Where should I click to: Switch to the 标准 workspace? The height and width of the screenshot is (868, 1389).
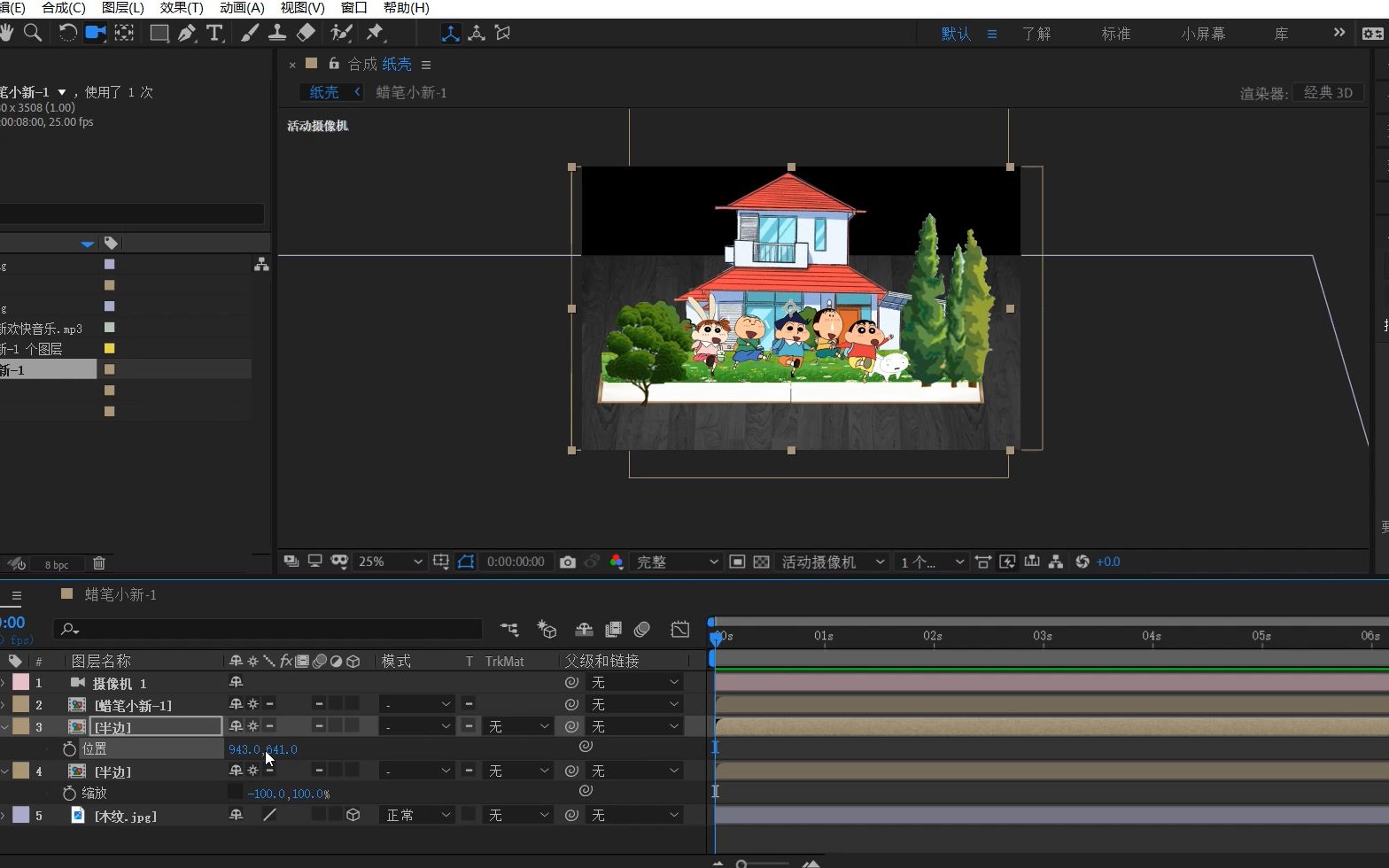pyautogui.click(x=1115, y=34)
